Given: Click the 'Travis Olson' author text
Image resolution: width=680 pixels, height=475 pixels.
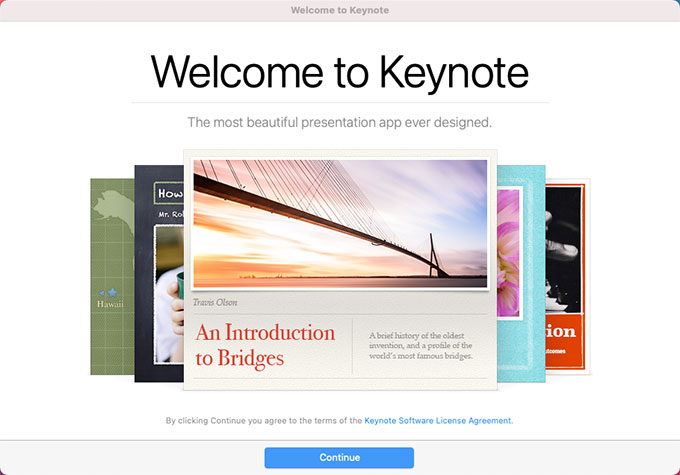Looking at the screenshot, I should (x=215, y=302).
